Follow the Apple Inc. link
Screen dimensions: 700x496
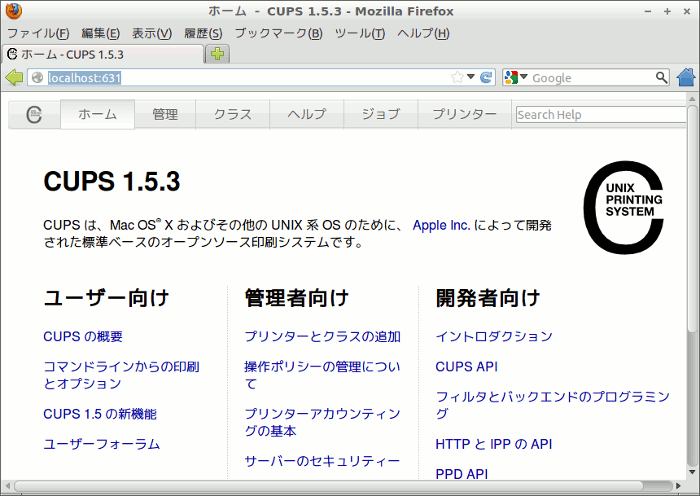441,225
